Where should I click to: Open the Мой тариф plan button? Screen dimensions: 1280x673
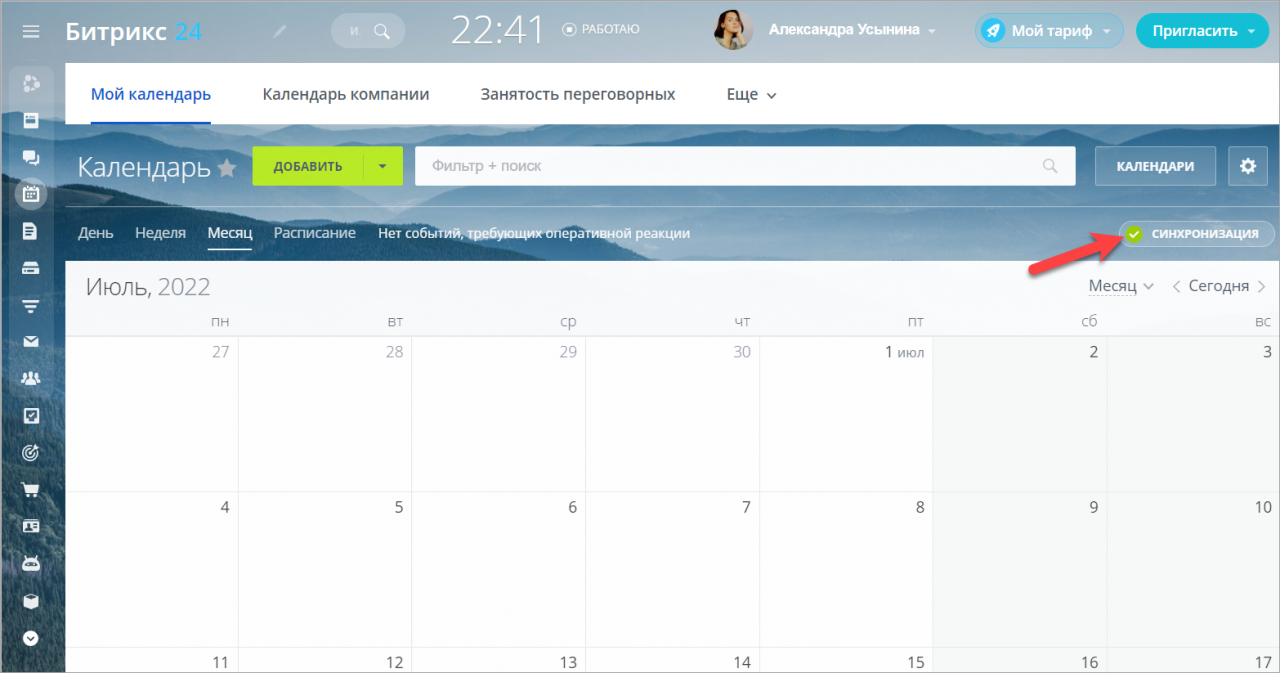1049,31
